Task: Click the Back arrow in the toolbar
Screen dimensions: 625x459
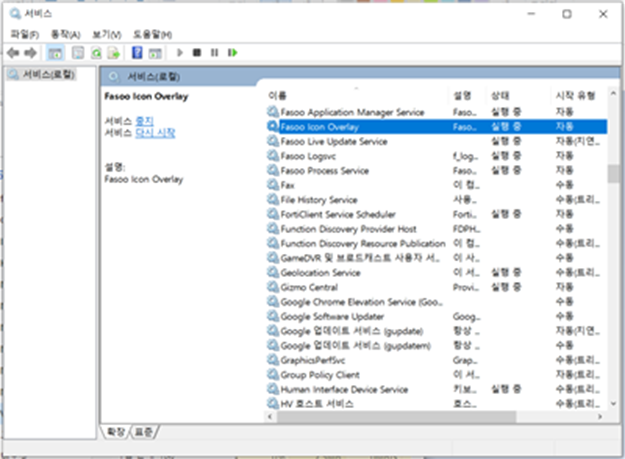Action: pos(12,52)
